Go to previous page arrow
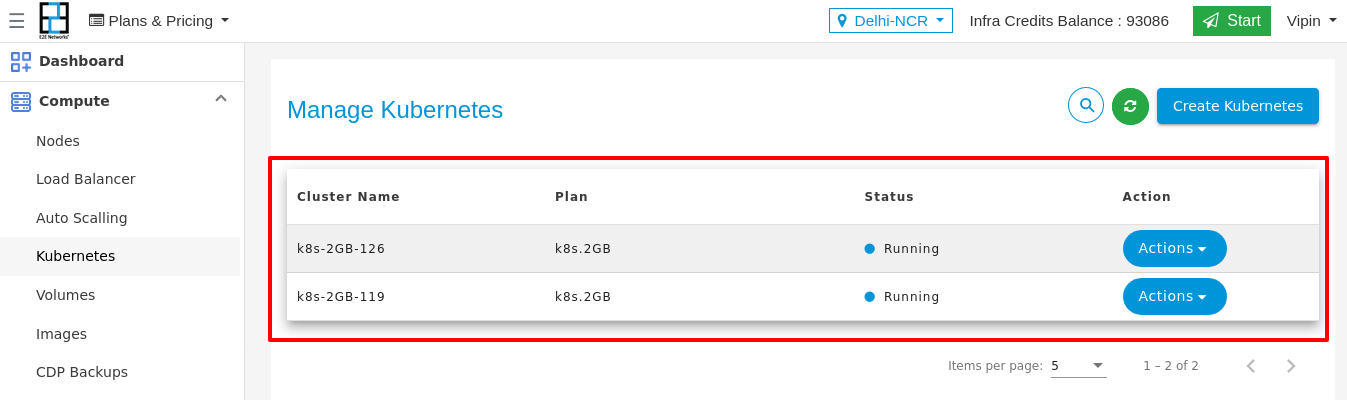Image resolution: width=1347 pixels, height=400 pixels. [1251, 366]
